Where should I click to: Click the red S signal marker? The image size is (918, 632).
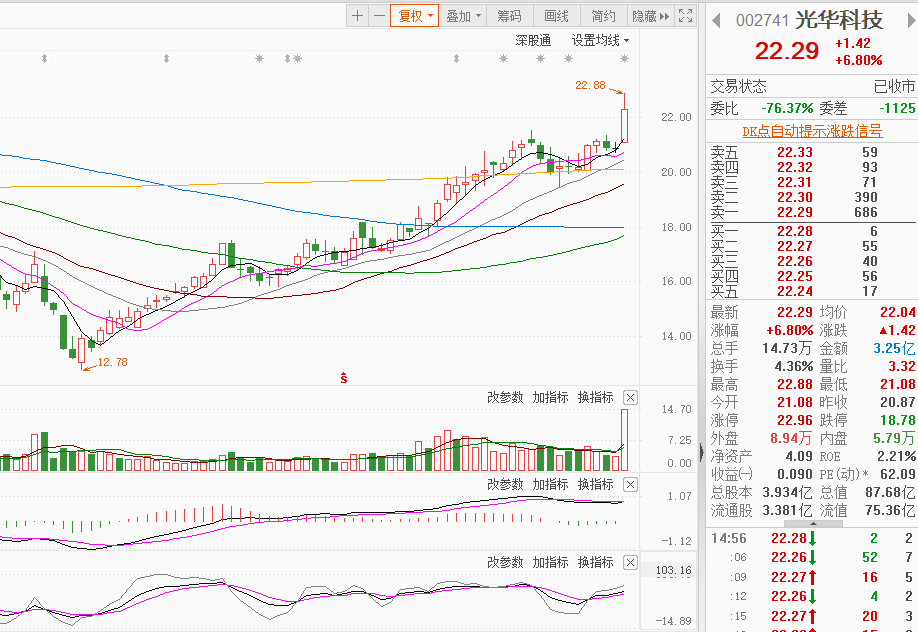click(344, 378)
